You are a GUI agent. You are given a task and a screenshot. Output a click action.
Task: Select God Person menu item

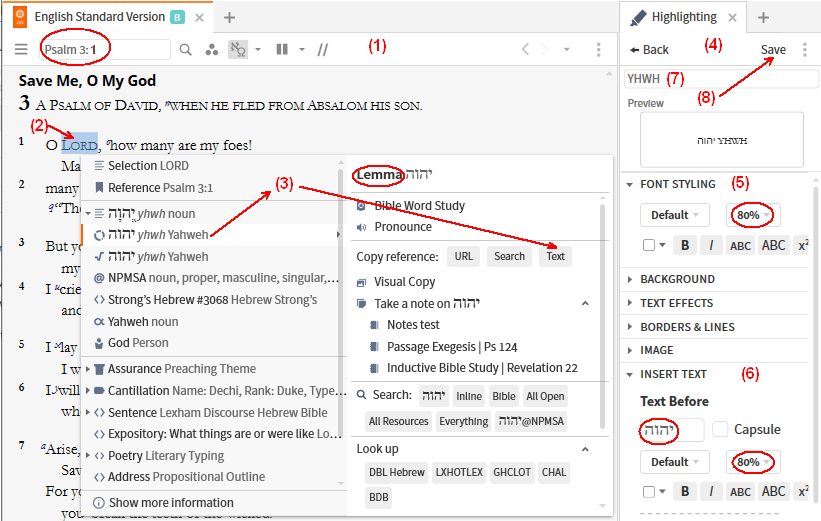tap(131, 343)
